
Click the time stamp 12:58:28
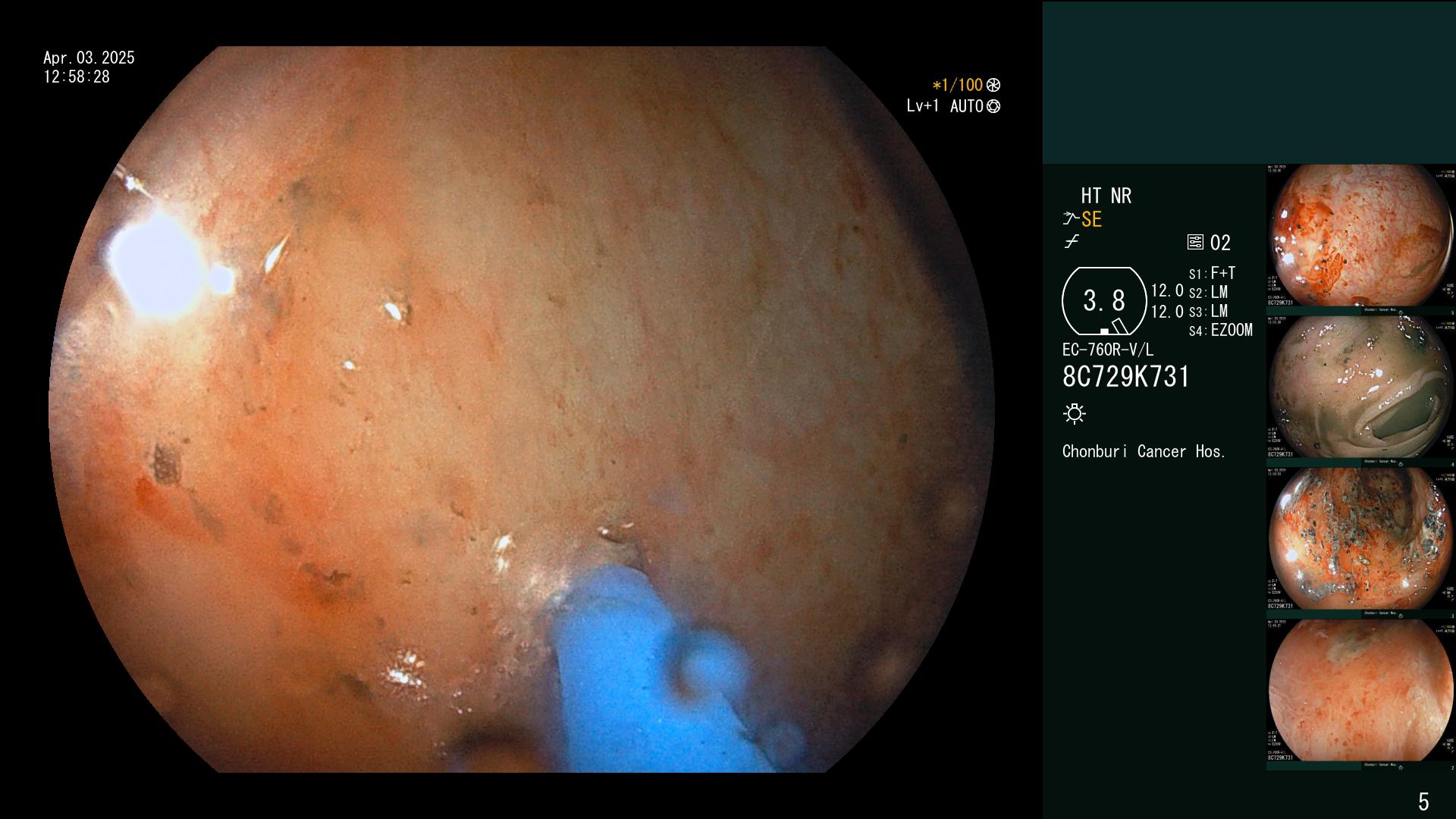[77, 77]
